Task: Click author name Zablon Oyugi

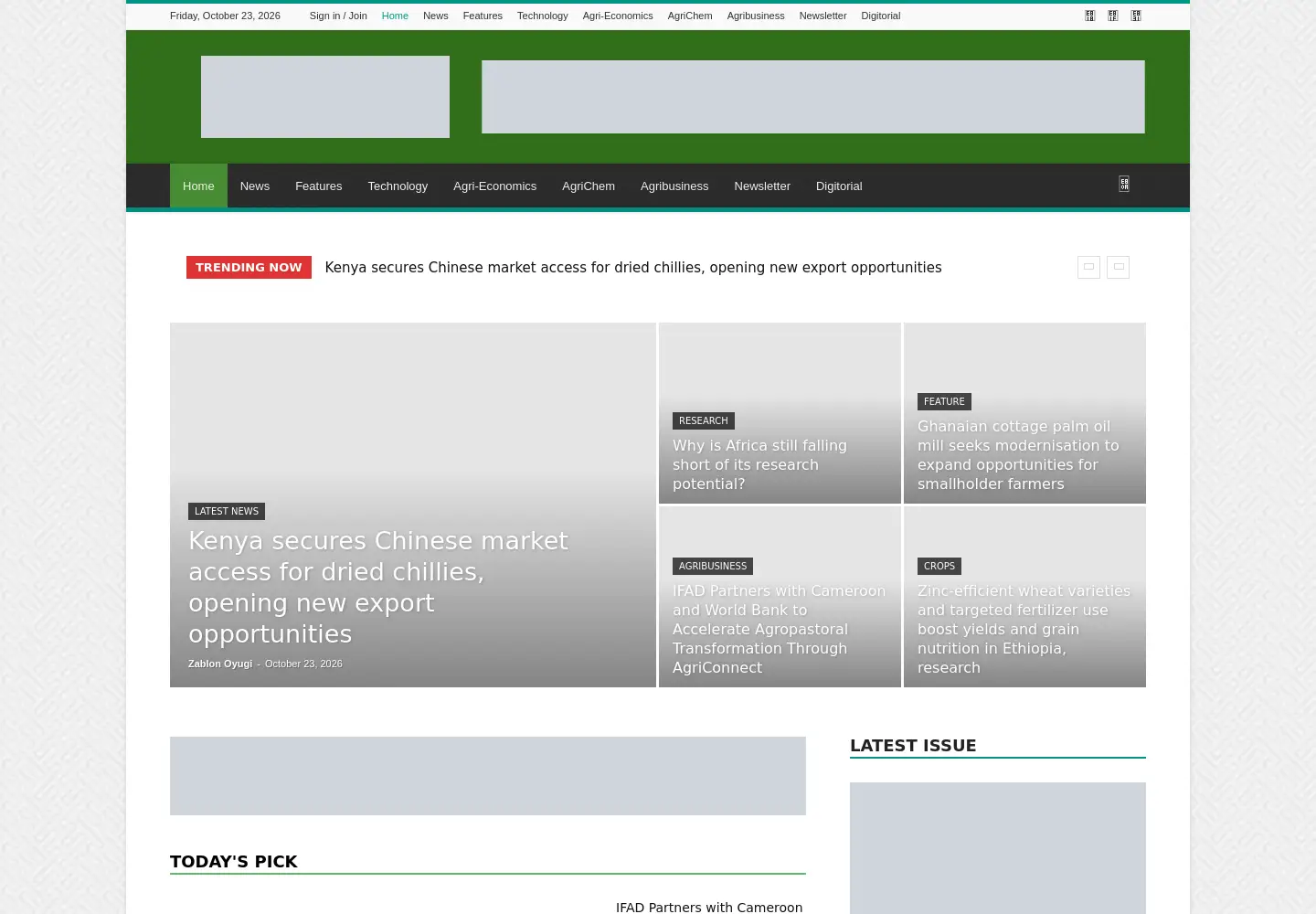Action: tap(220, 664)
